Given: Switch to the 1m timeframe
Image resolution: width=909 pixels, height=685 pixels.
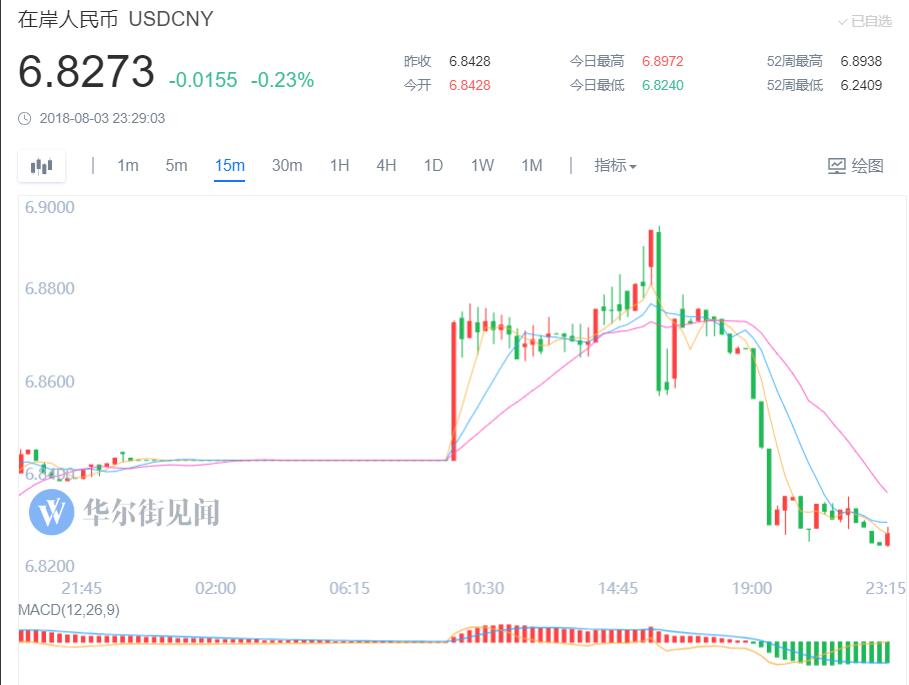Looking at the screenshot, I should pyautogui.click(x=128, y=165).
